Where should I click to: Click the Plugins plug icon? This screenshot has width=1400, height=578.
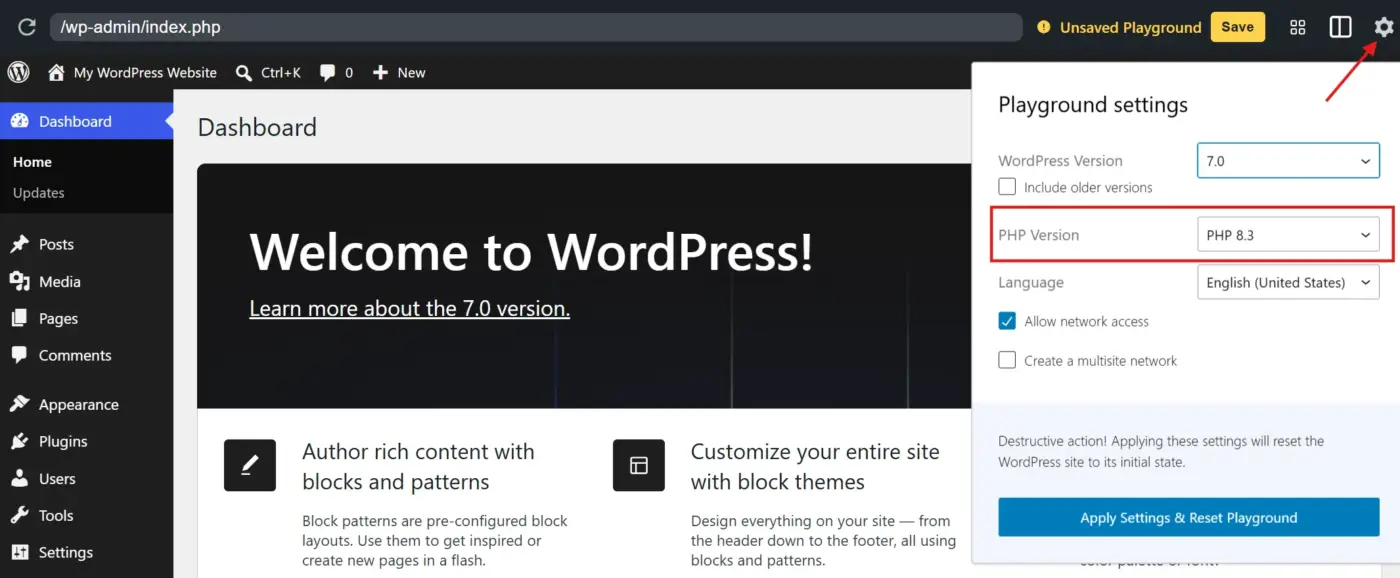(19, 441)
